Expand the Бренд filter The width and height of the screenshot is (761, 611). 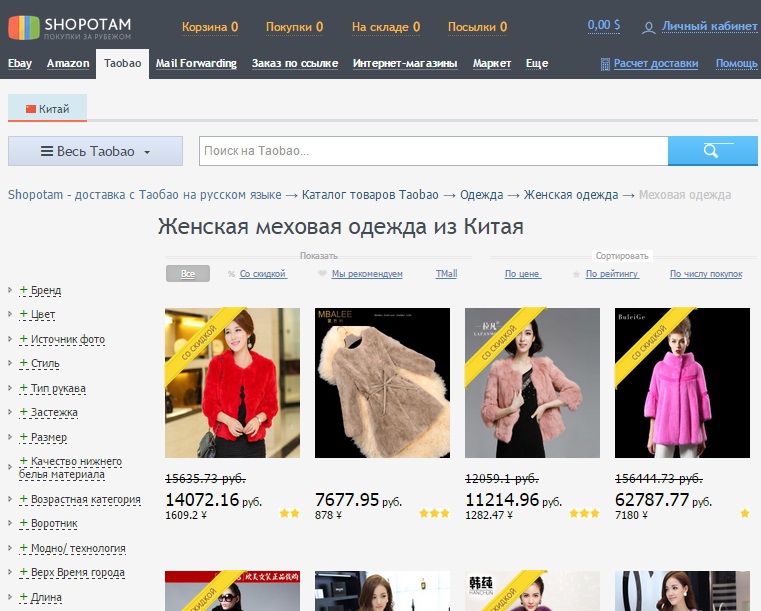[40, 291]
